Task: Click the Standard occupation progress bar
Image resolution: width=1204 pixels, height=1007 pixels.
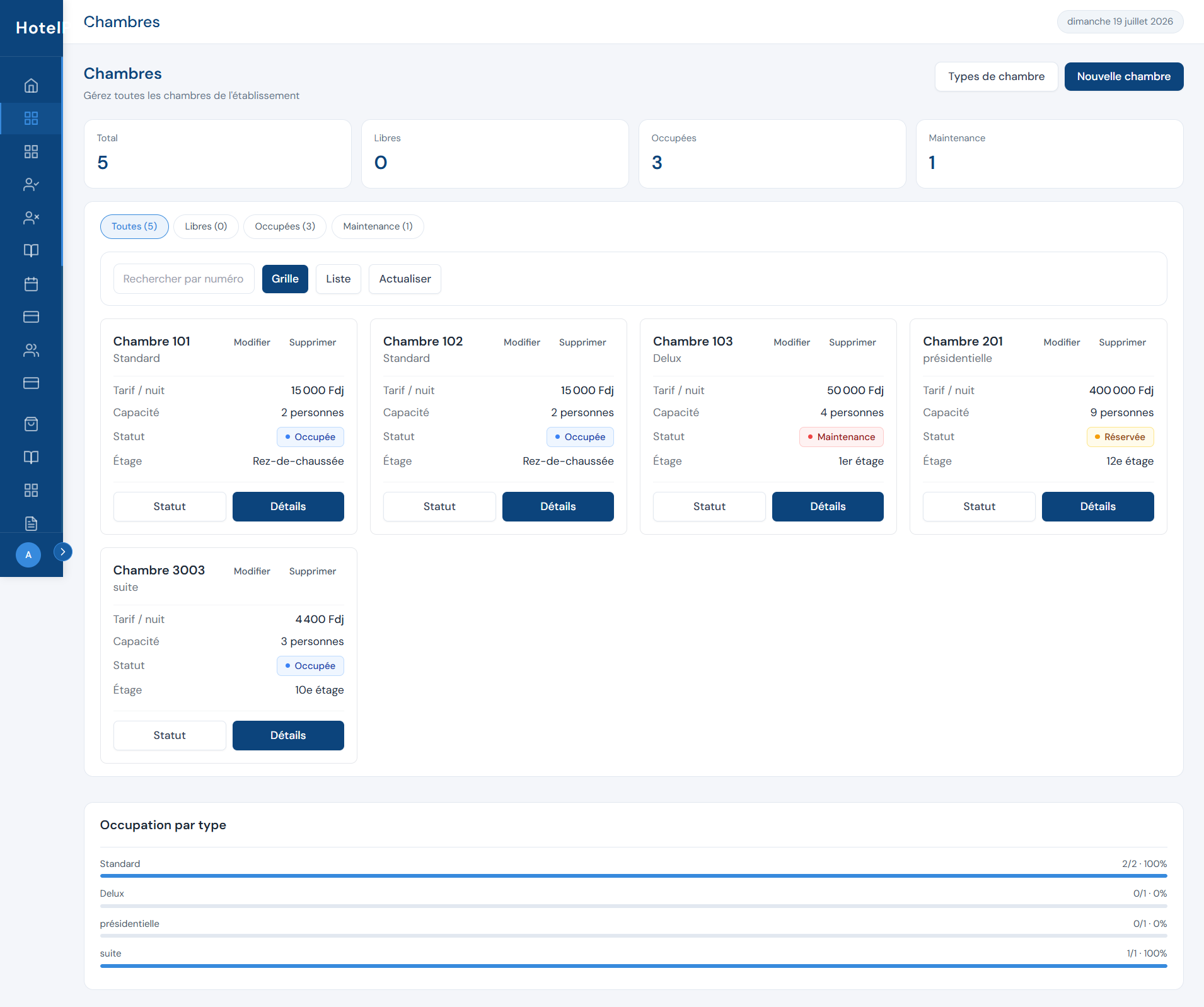Action: 634,876
